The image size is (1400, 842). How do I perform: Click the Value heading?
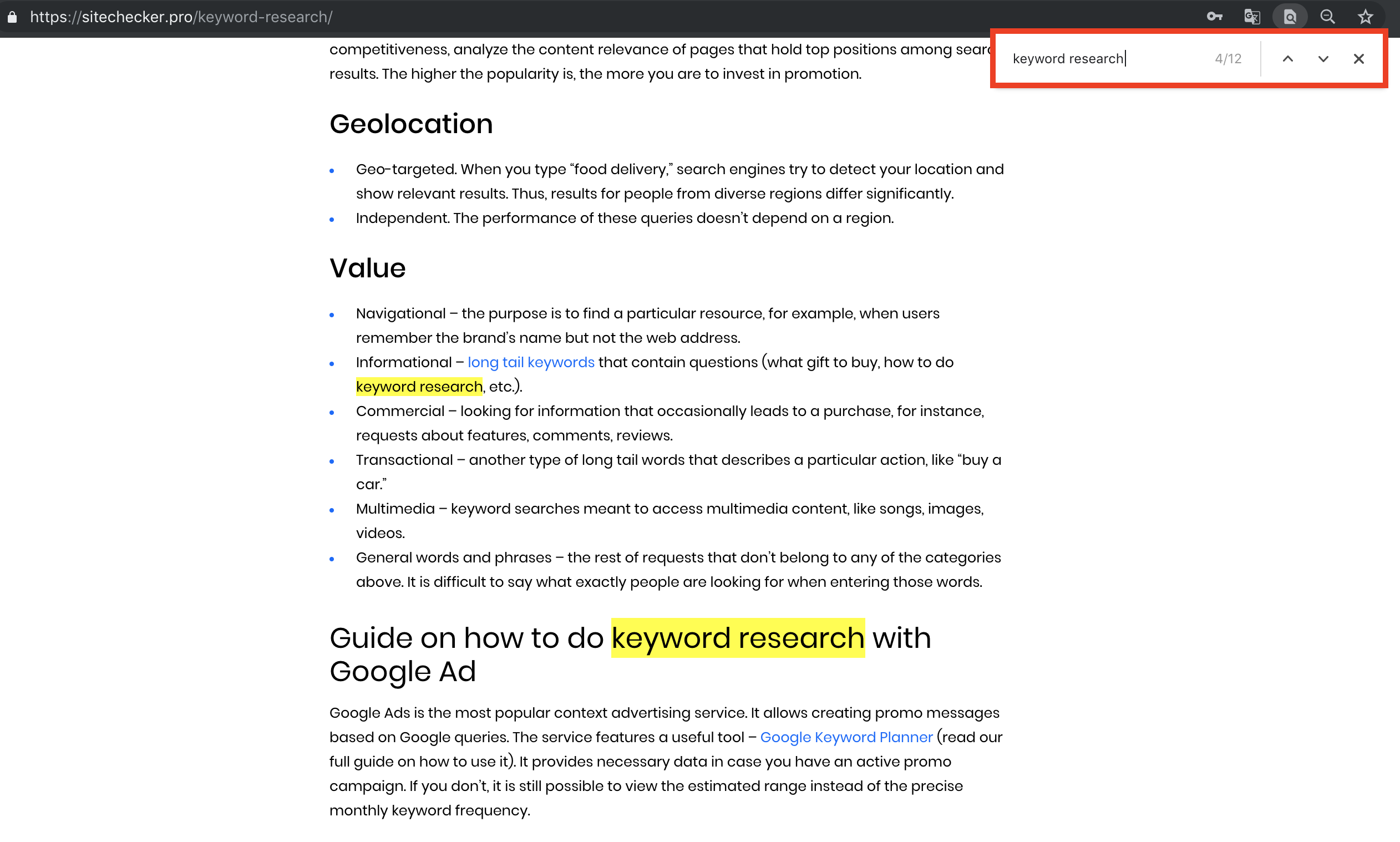click(x=368, y=268)
